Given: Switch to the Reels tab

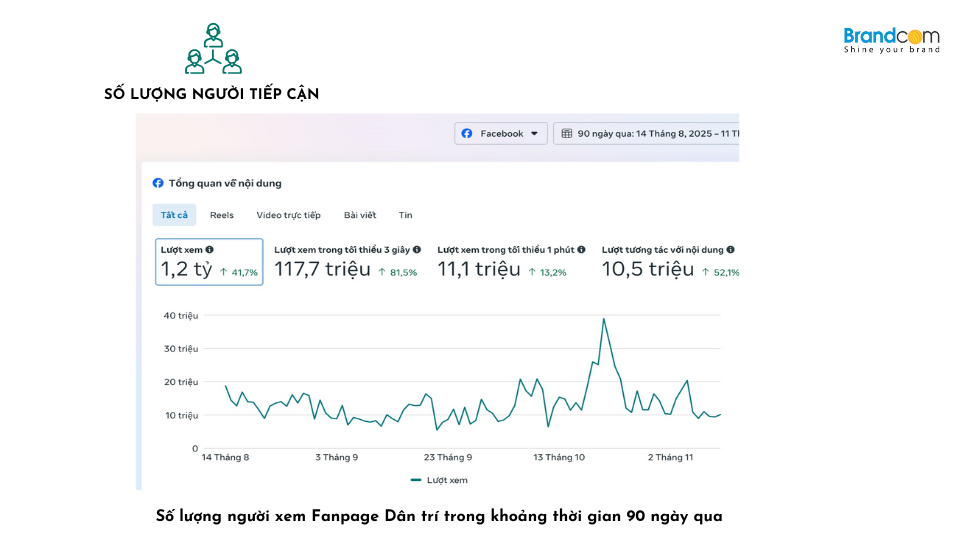Looking at the screenshot, I should click(222, 215).
